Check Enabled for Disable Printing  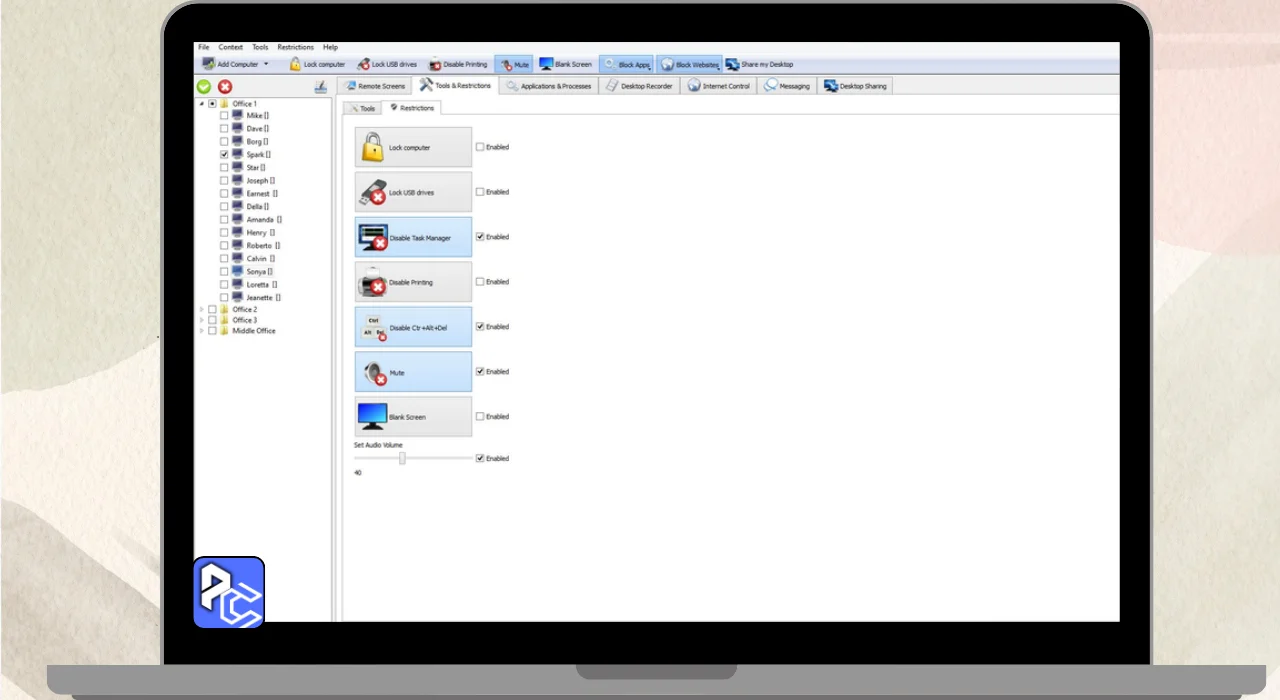tap(480, 282)
